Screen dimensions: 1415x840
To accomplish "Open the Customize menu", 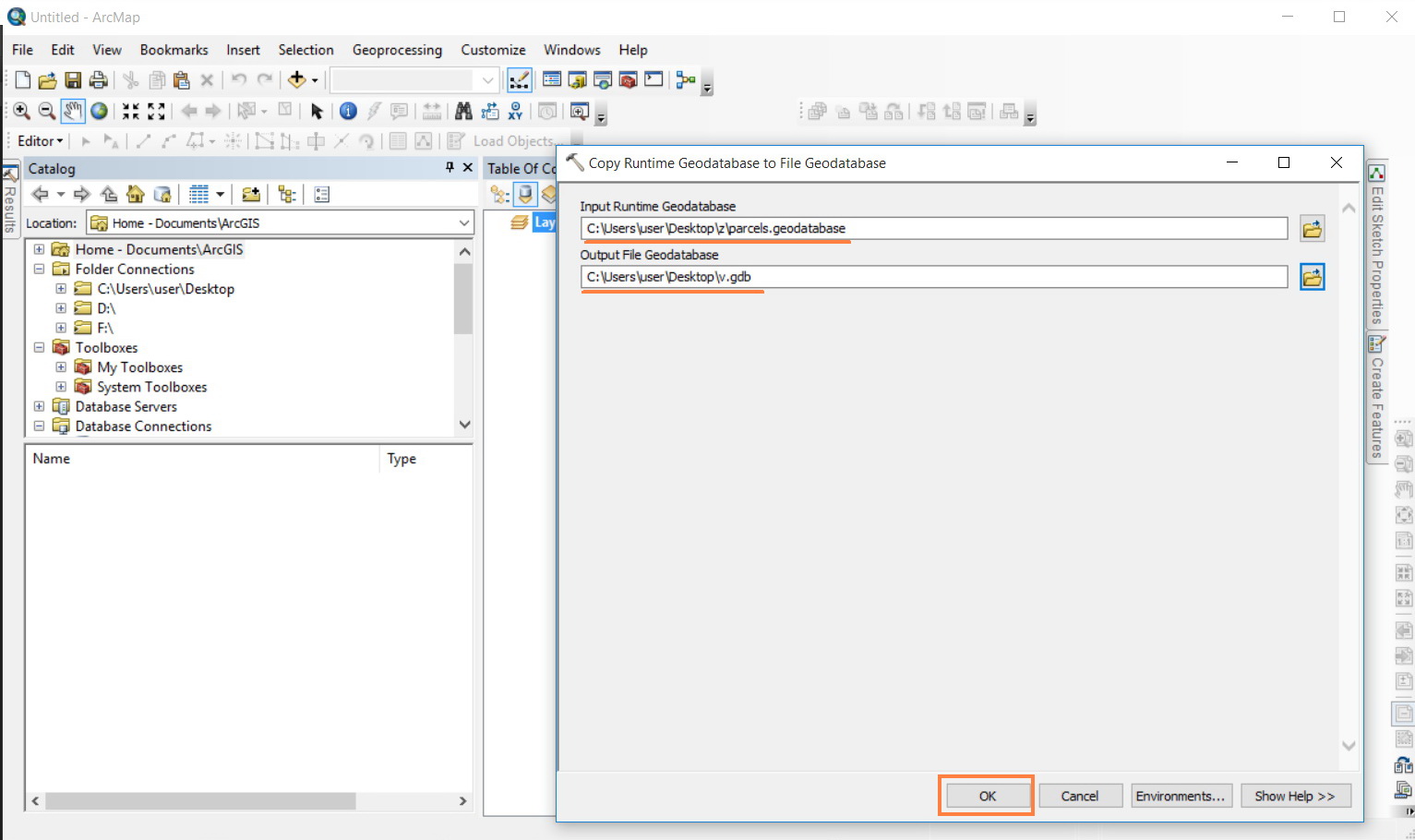I will (493, 50).
